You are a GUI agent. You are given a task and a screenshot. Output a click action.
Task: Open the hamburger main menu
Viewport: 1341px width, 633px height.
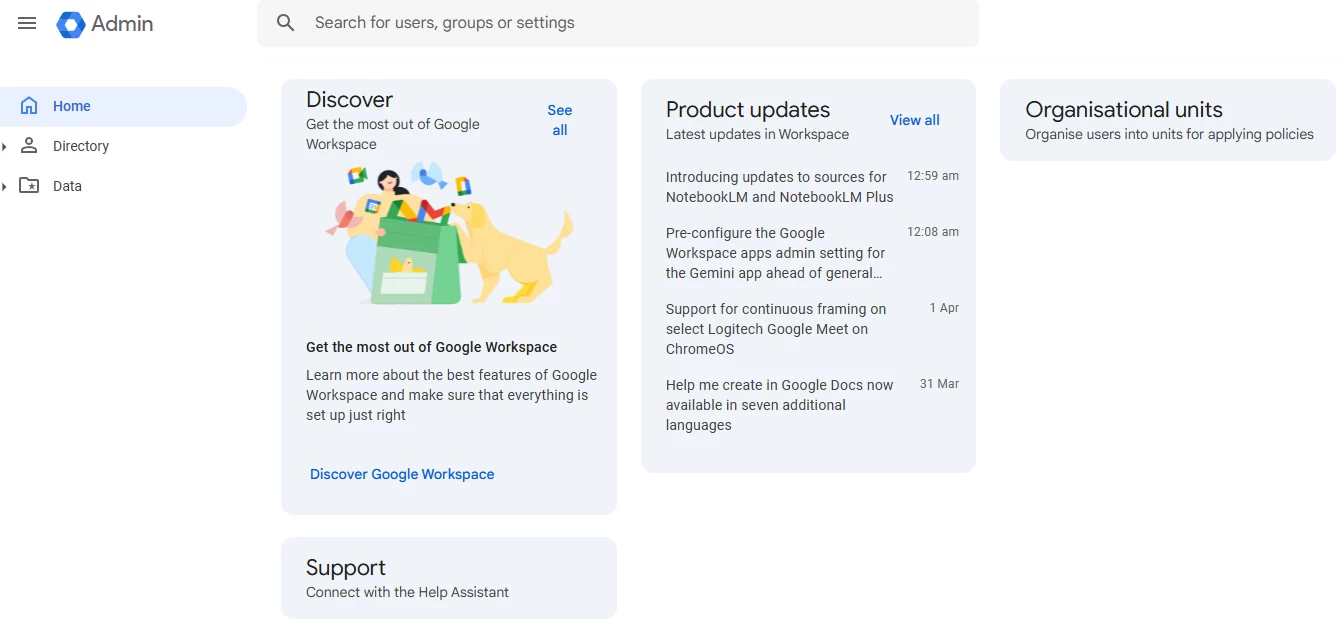coord(27,23)
